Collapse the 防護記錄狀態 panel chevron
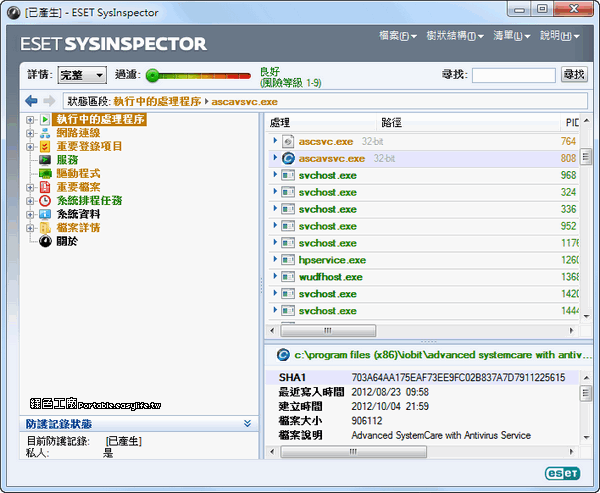This screenshot has width=600, height=493. pos(248,423)
